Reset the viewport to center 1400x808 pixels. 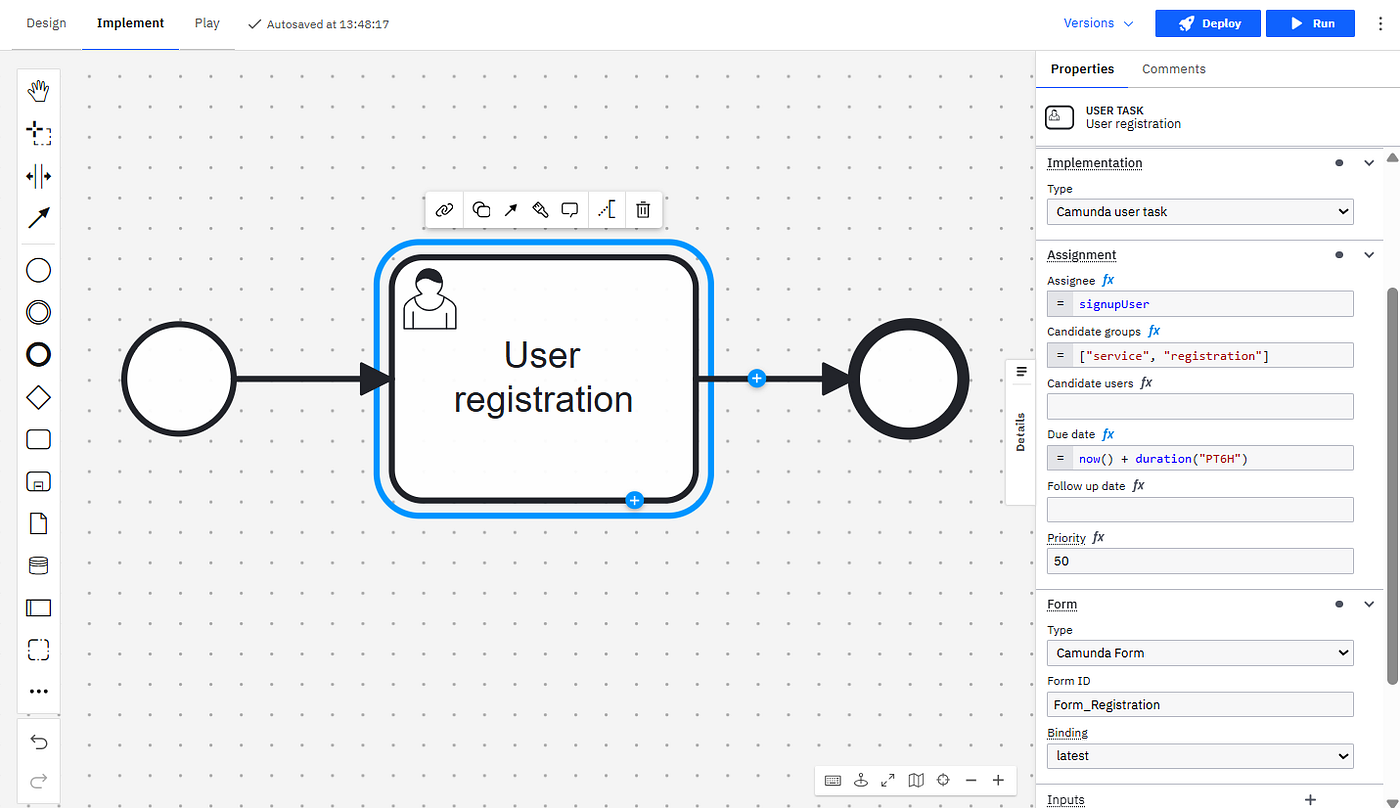[x=943, y=780]
